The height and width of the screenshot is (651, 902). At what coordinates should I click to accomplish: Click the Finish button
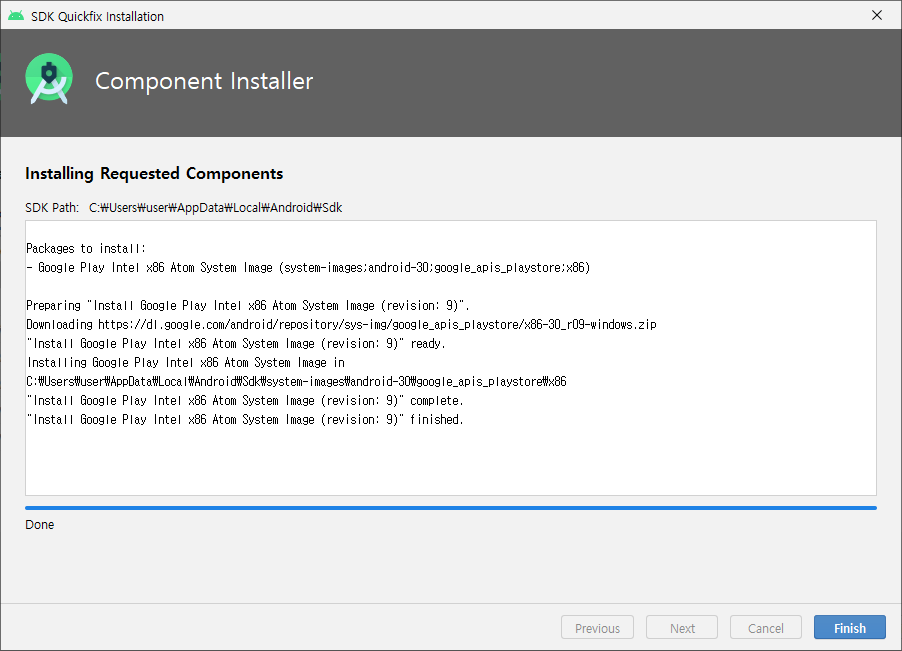(849, 627)
